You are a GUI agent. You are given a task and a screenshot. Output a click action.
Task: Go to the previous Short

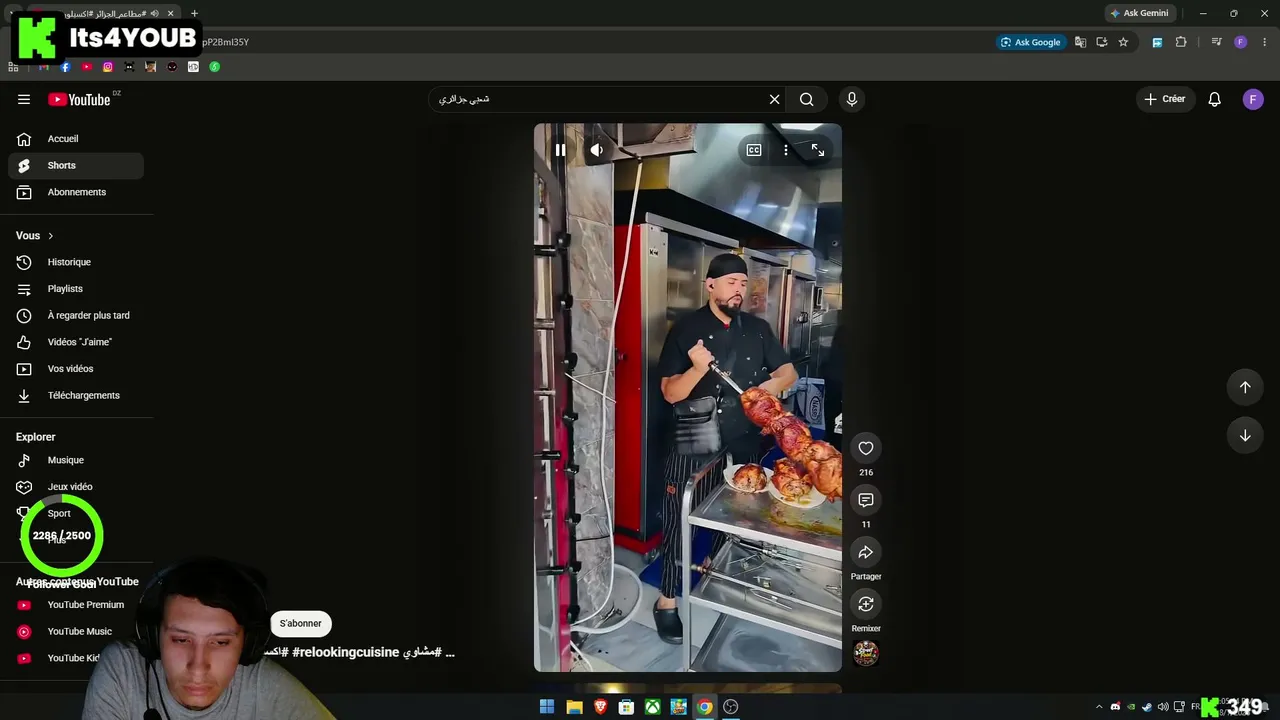coord(1245,387)
